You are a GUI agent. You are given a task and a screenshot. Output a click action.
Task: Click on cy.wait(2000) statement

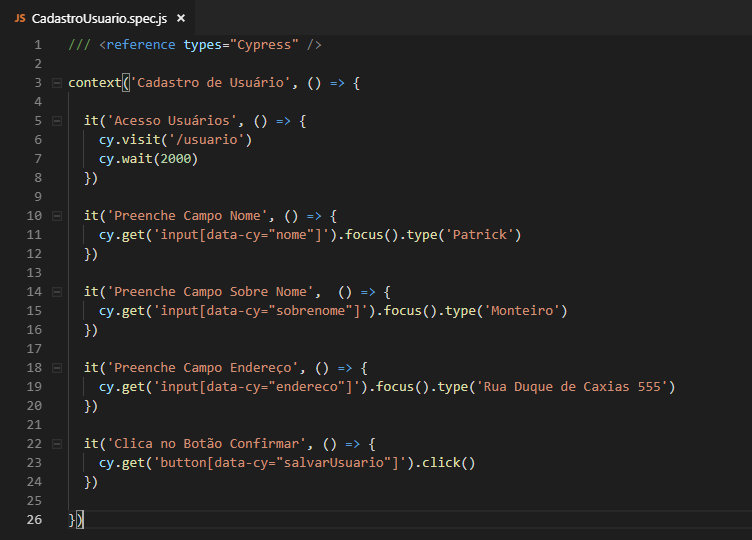click(x=148, y=159)
